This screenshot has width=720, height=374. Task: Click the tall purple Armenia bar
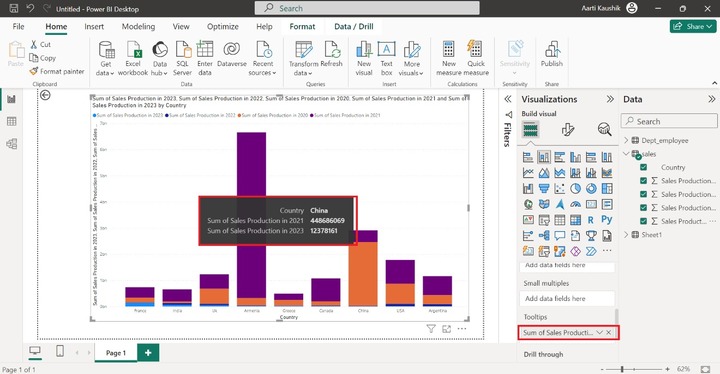coord(251,215)
